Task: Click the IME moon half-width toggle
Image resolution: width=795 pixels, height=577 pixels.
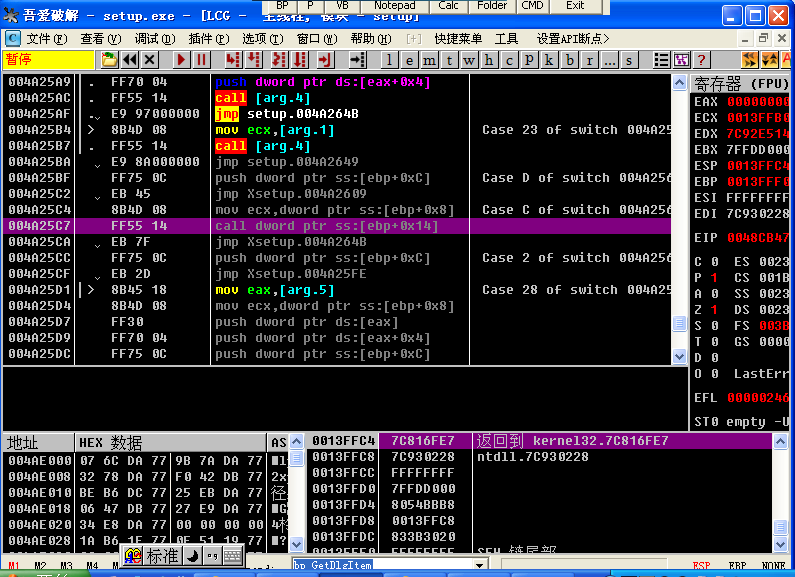Action: [193, 556]
